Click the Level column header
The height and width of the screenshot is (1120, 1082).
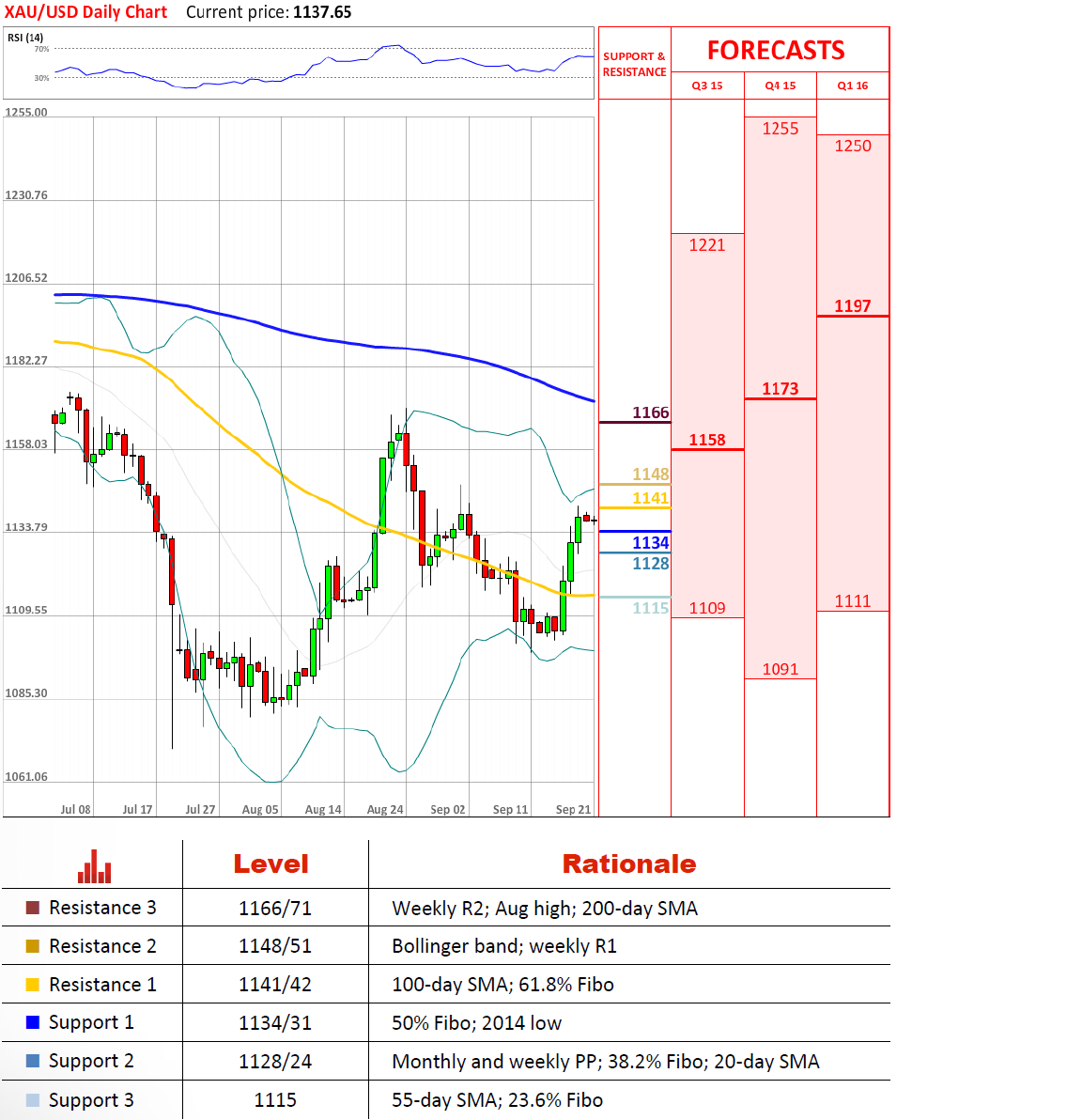[271, 864]
